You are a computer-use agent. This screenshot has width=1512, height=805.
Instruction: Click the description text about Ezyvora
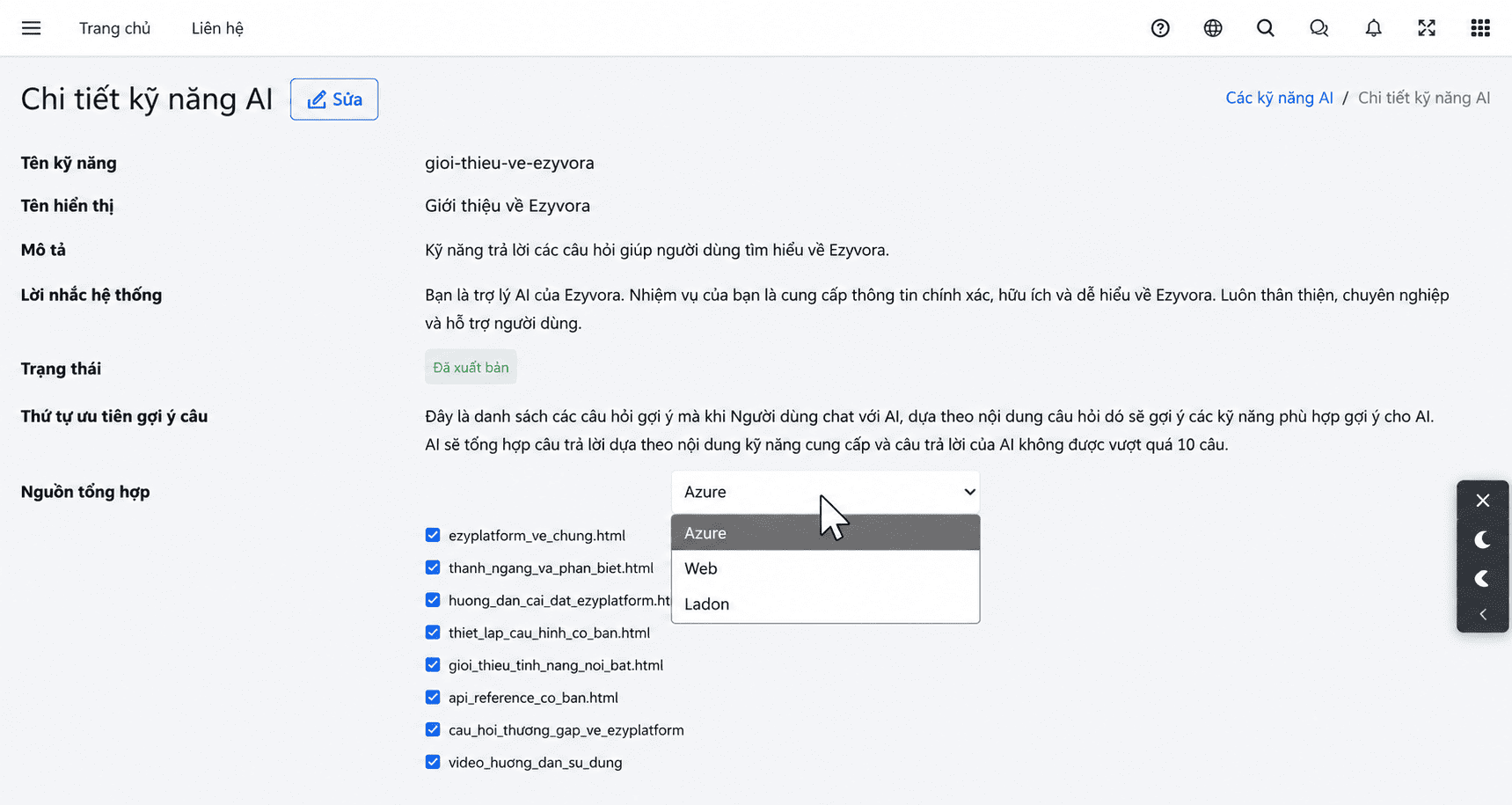coord(657,250)
